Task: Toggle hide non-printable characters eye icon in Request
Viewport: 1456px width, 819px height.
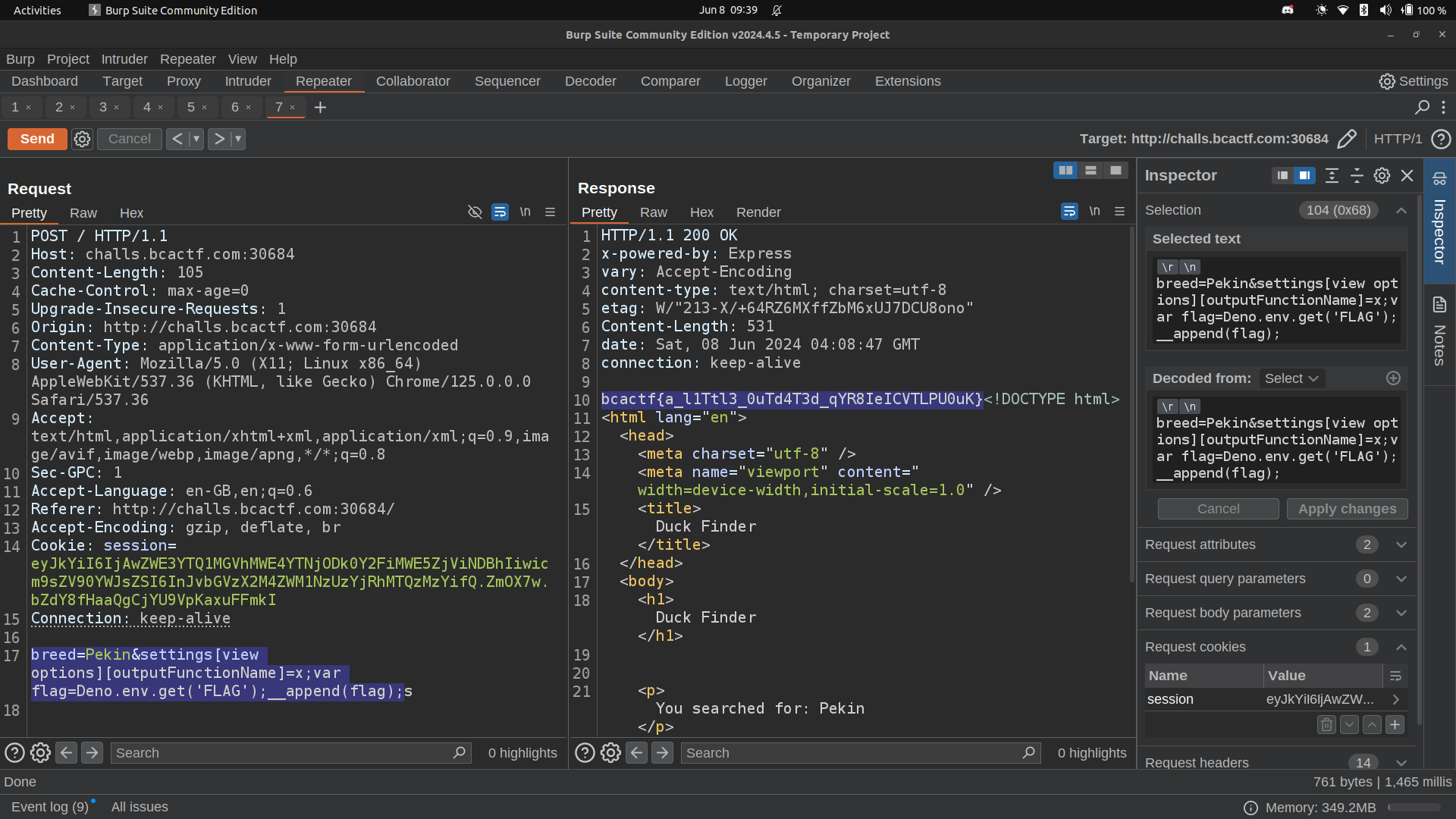Action: (x=475, y=212)
